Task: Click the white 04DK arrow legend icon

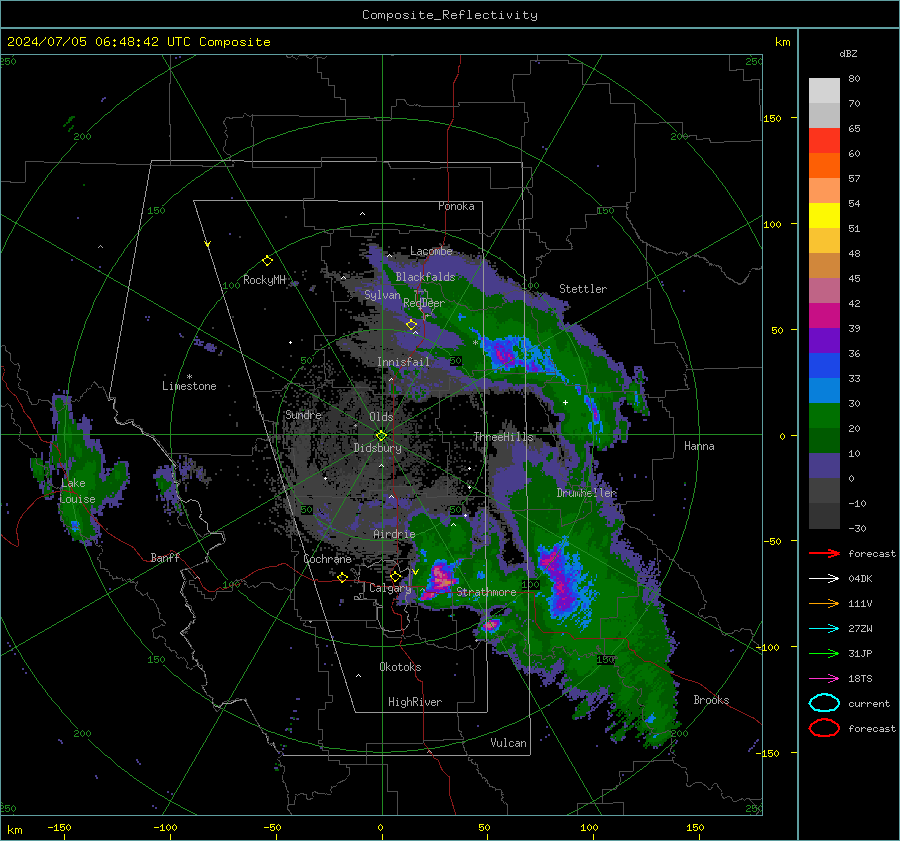Action: click(824, 579)
